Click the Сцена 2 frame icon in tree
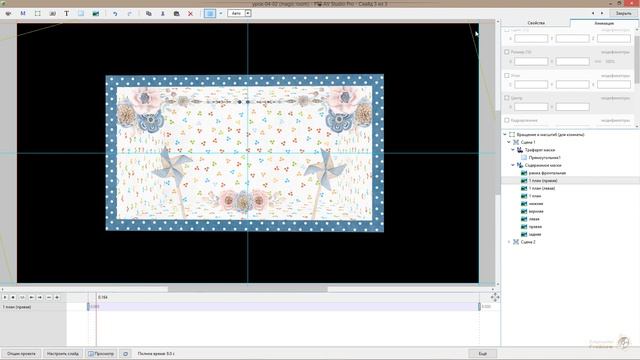640x360 pixels. (x=516, y=242)
